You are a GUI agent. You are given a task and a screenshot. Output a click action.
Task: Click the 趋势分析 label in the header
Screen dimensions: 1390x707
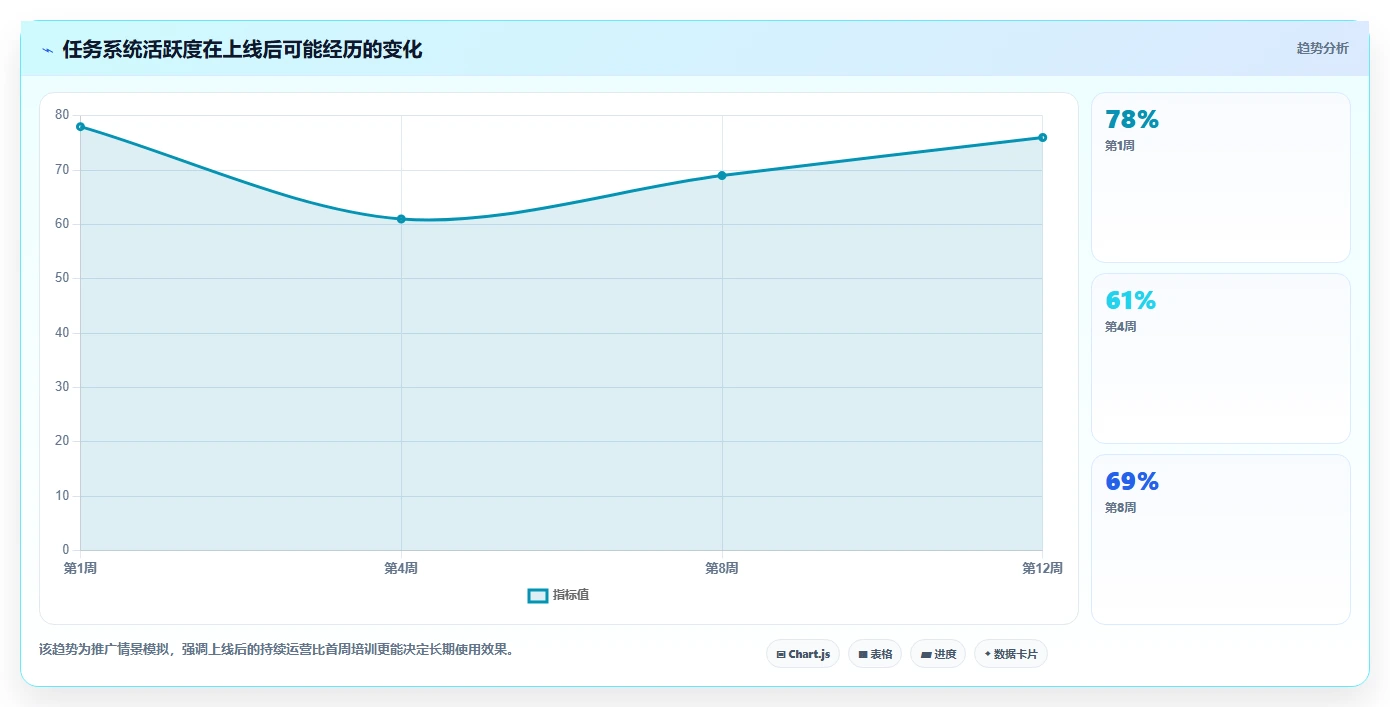pyautogui.click(x=1322, y=48)
